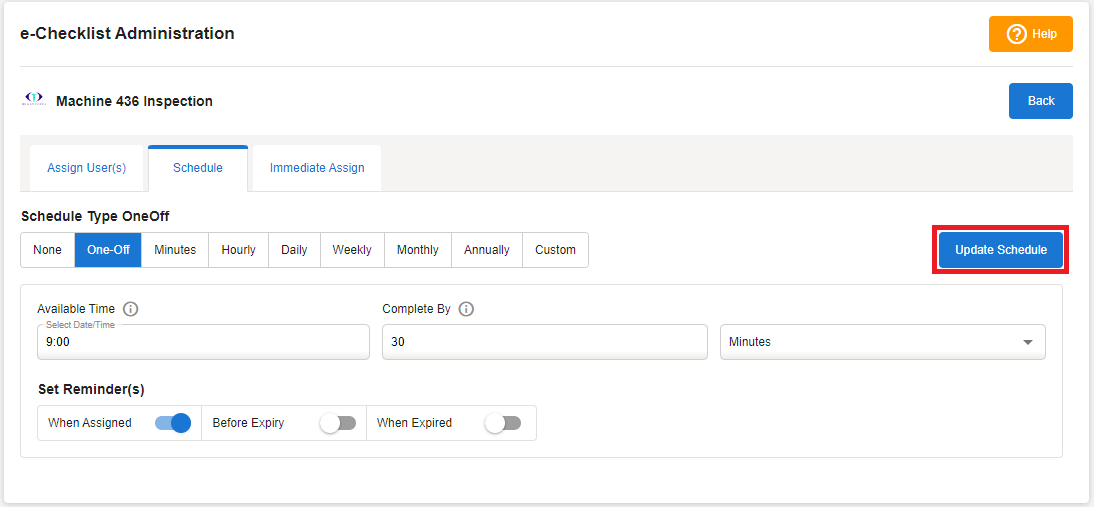The height and width of the screenshot is (507, 1094).
Task: Click the Available Time info icon
Action: pos(130,309)
